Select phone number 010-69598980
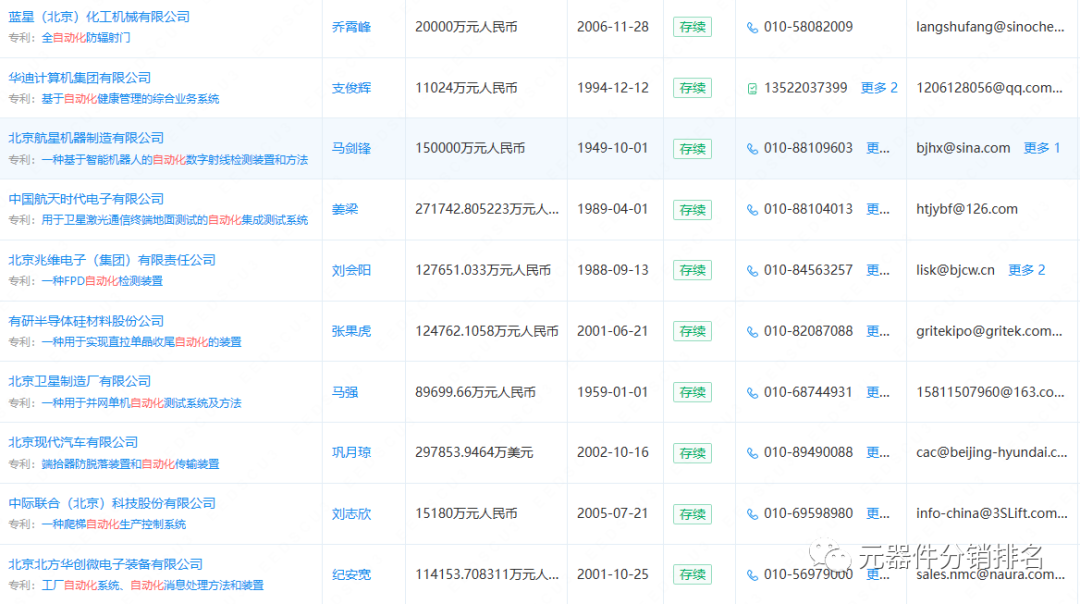Image resolution: width=1080 pixels, height=604 pixels. pyautogui.click(x=808, y=513)
